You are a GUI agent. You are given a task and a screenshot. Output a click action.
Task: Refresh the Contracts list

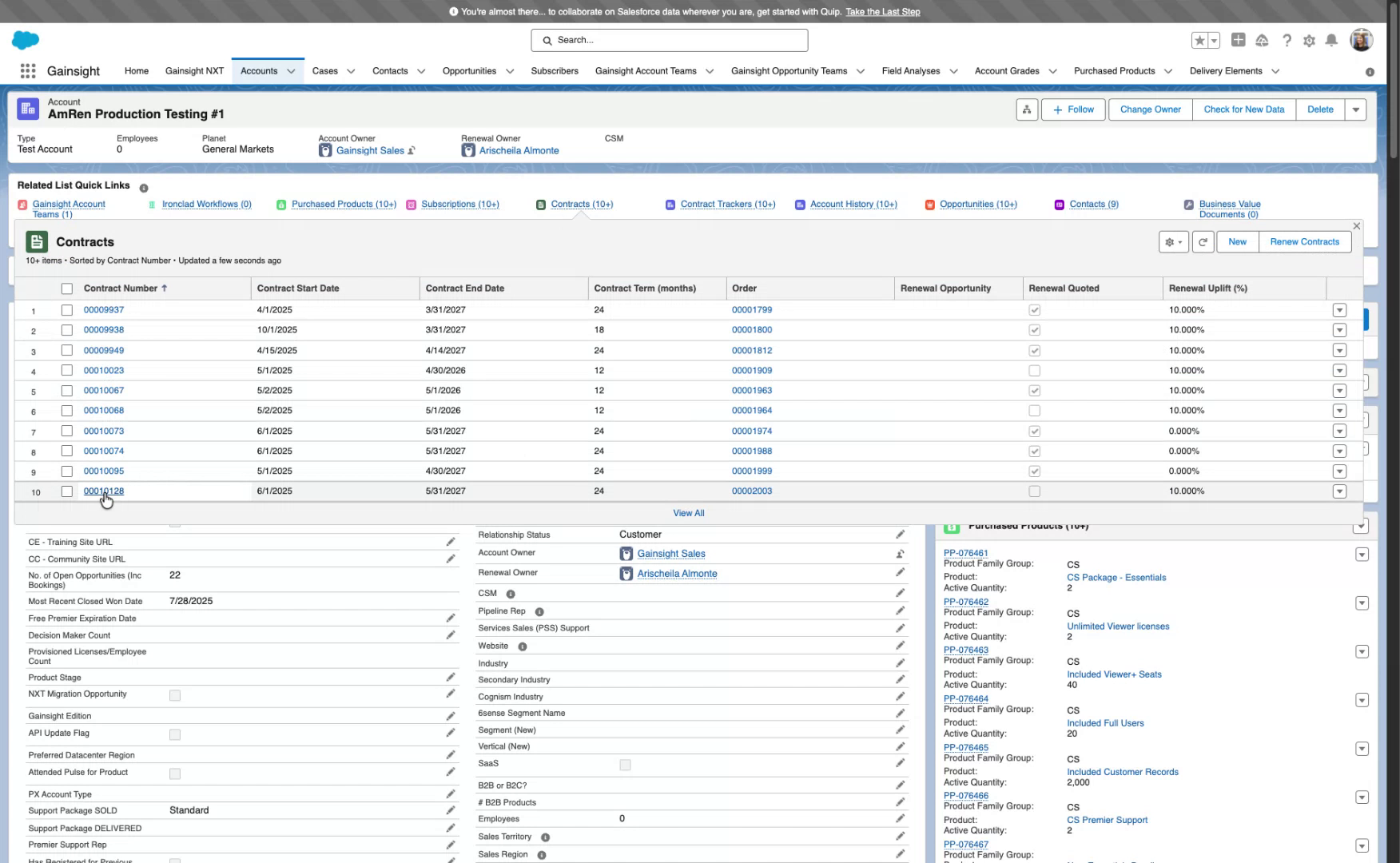pyautogui.click(x=1203, y=241)
